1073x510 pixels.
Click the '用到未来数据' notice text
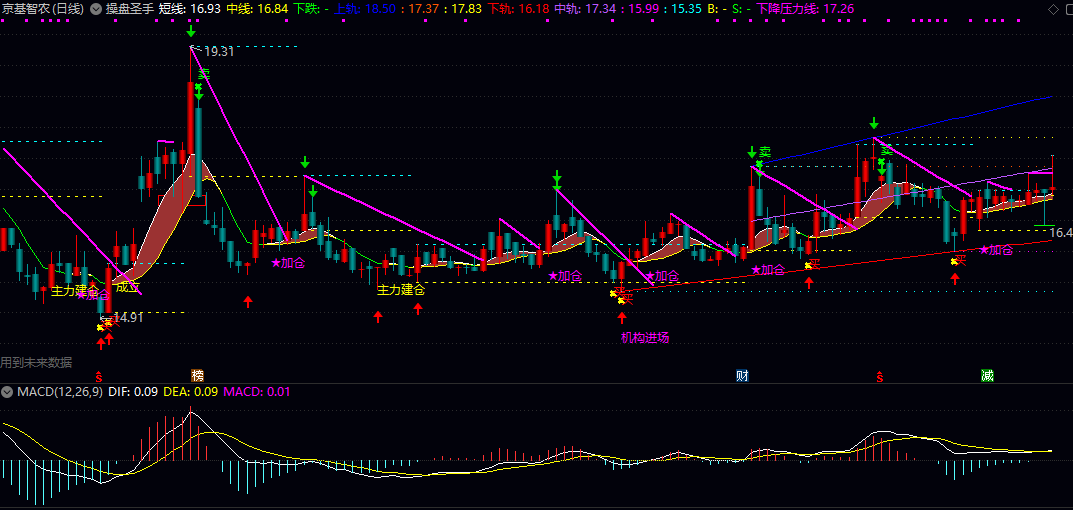click(37, 362)
